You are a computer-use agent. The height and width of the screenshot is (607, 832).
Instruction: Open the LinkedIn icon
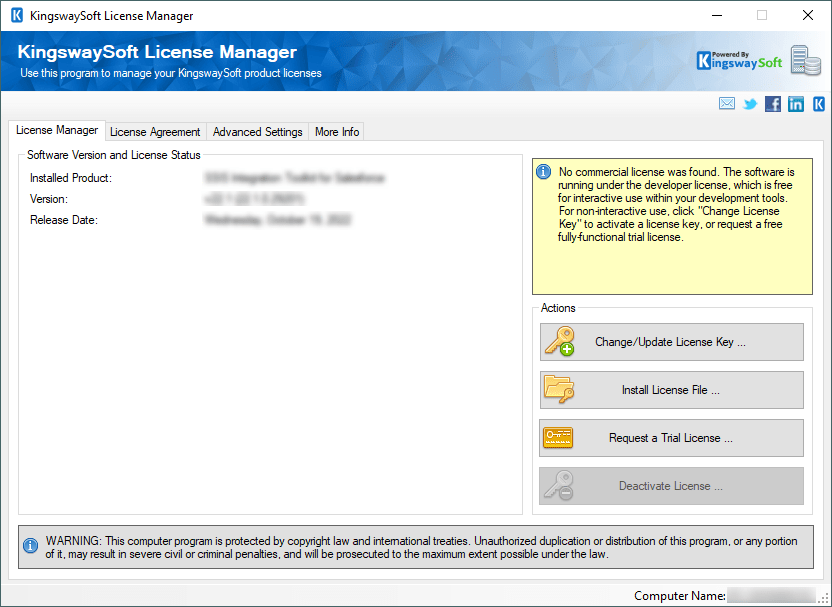tap(795, 103)
